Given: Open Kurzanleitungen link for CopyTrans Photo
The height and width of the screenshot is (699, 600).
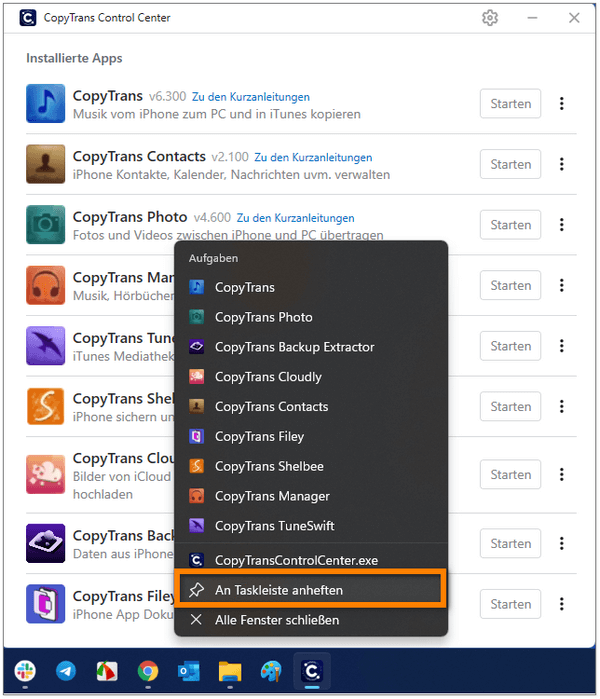Looking at the screenshot, I should [296, 218].
